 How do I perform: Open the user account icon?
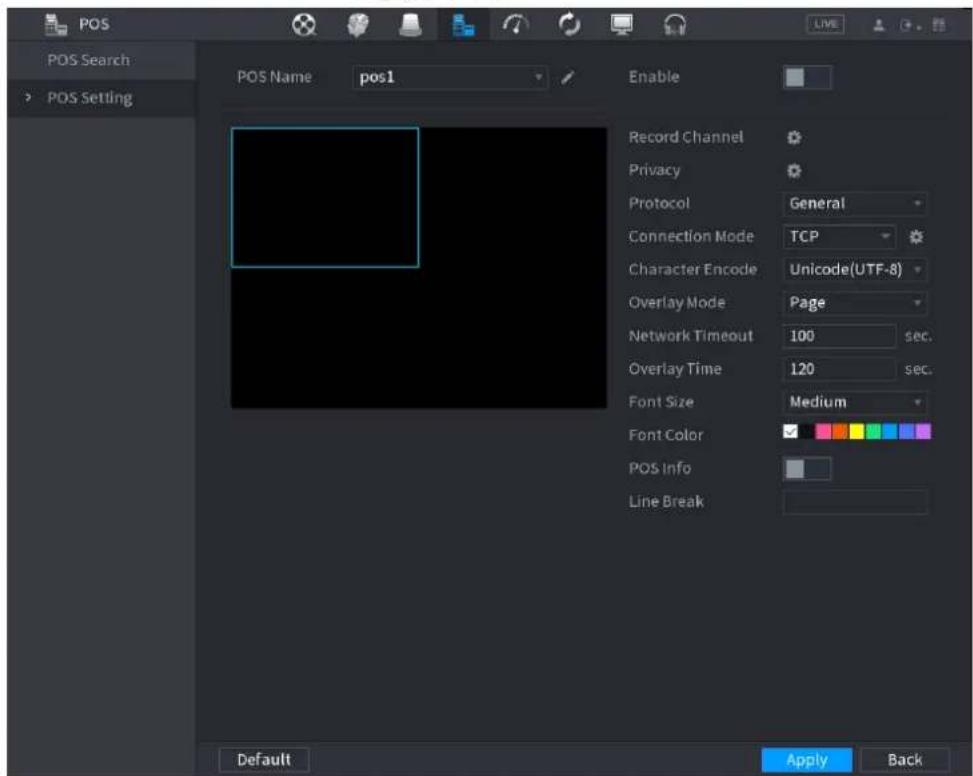879,25
